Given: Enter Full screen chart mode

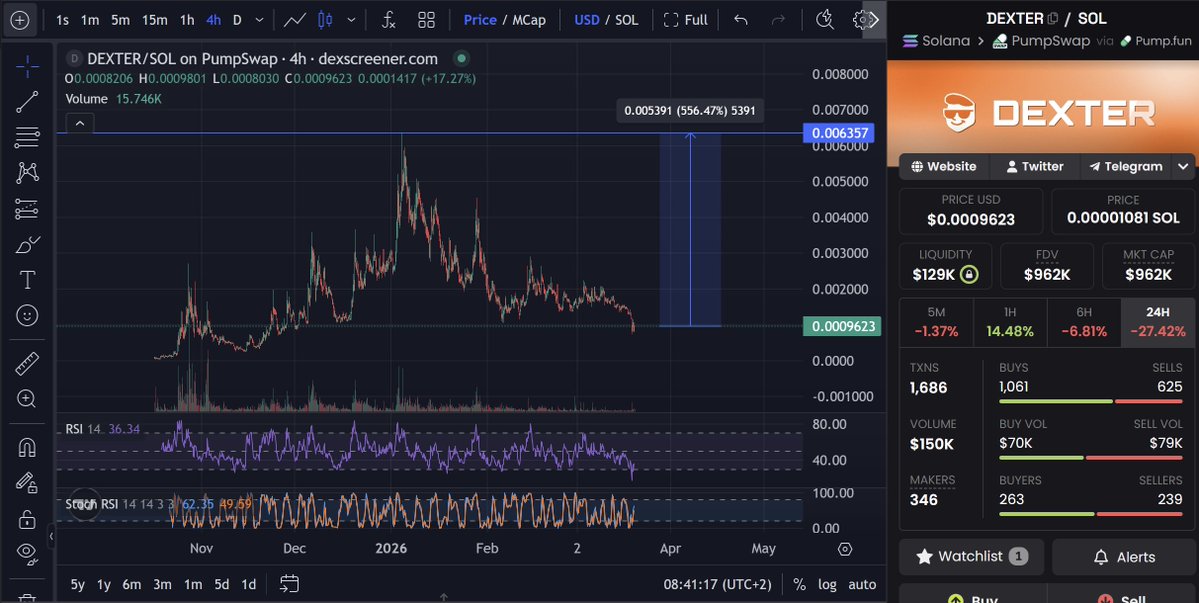Looking at the screenshot, I should click(x=686, y=20).
